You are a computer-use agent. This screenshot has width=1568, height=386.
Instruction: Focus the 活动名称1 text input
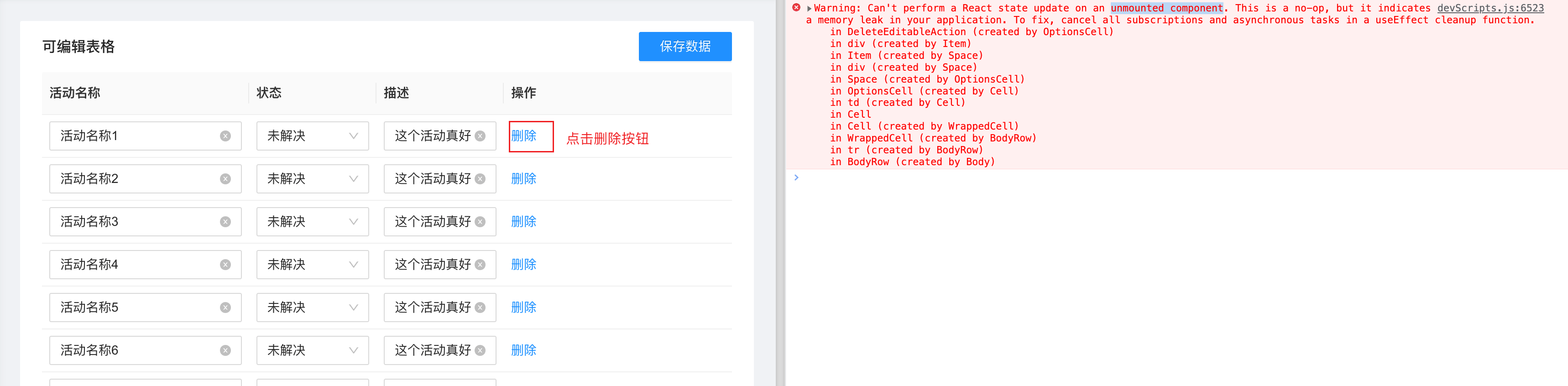[x=145, y=136]
